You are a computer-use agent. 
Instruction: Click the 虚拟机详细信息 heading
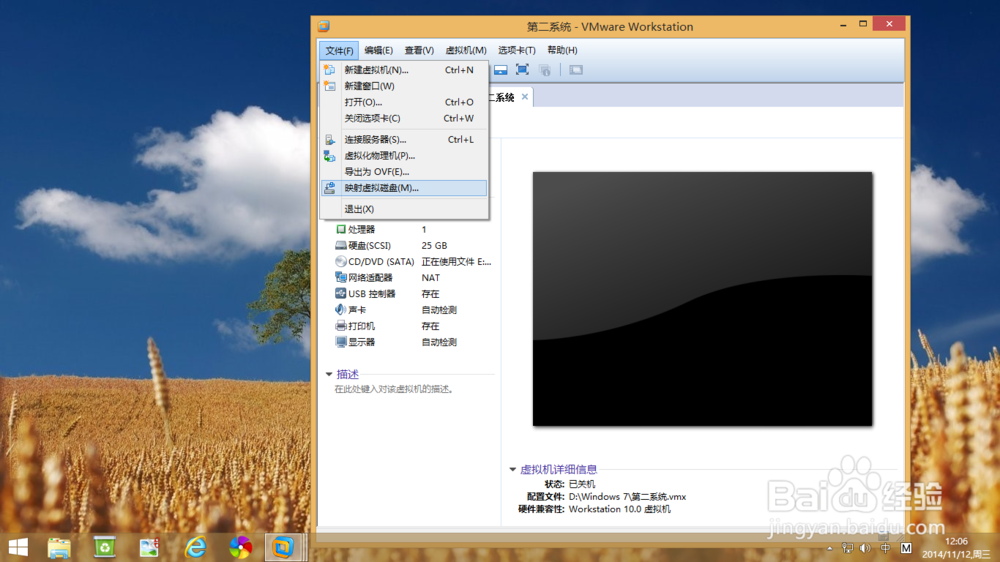point(559,470)
